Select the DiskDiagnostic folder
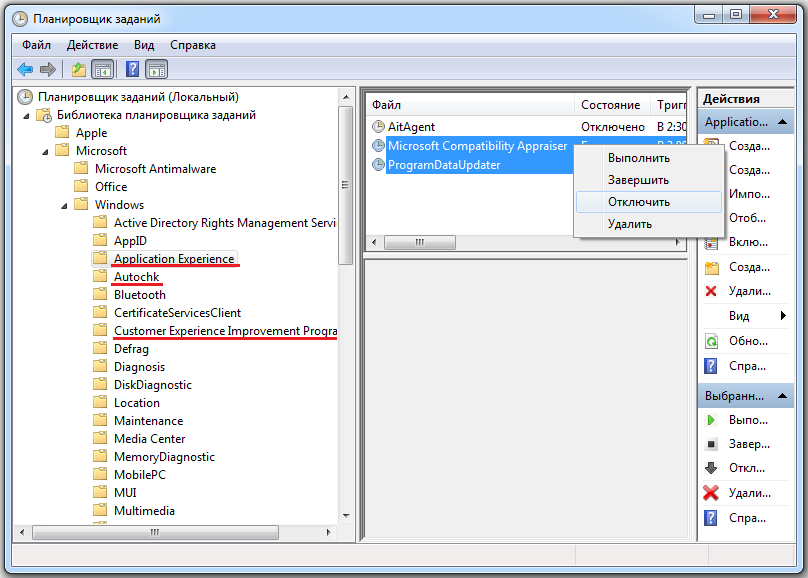Image resolution: width=808 pixels, height=578 pixels. (x=153, y=385)
